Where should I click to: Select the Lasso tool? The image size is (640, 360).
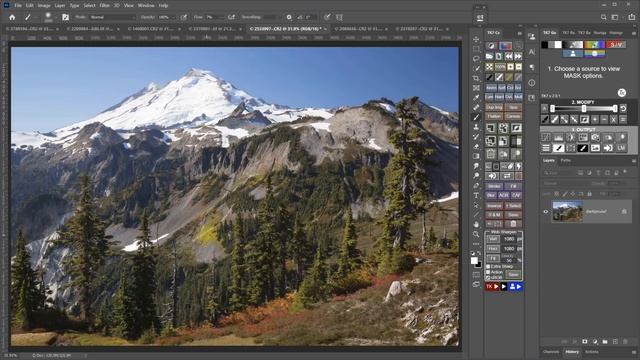point(476,59)
